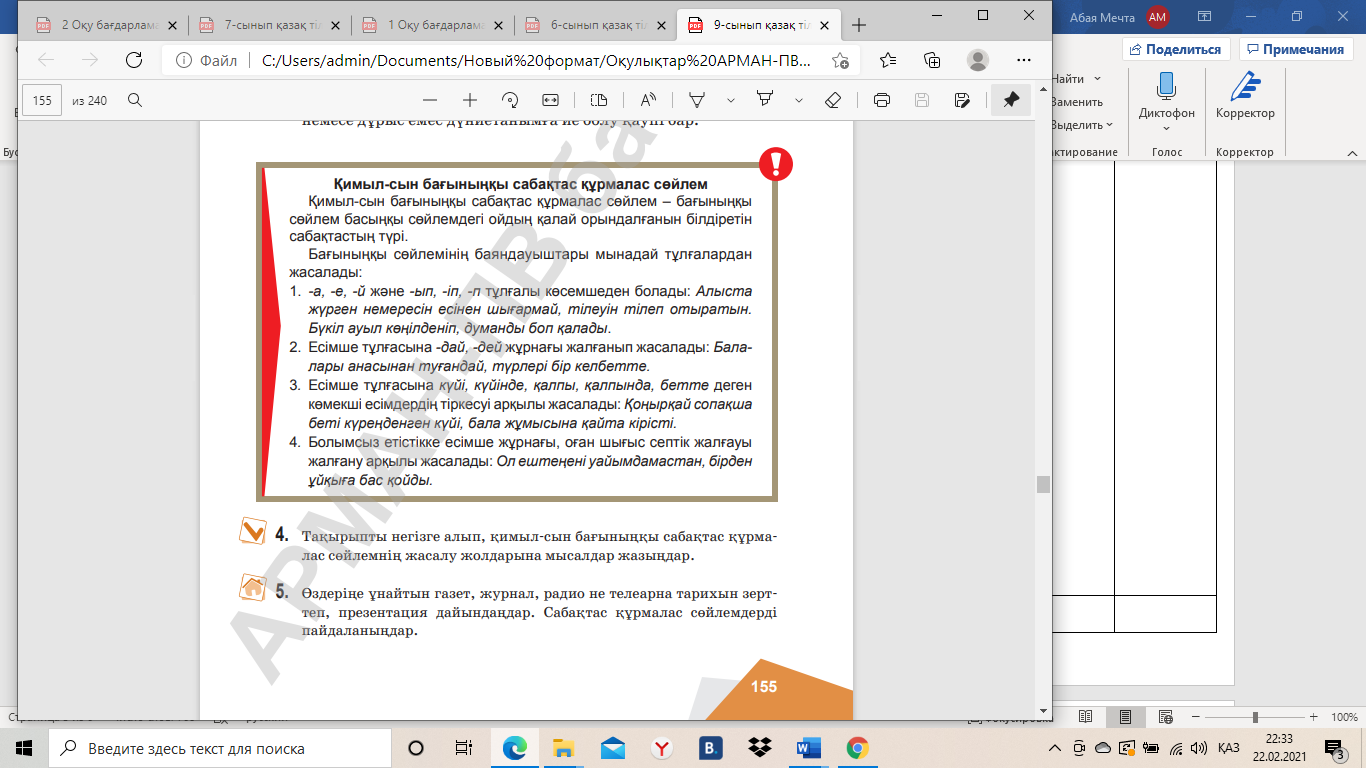
Task: Switch Word to Web Layout view
Action: [1165, 717]
